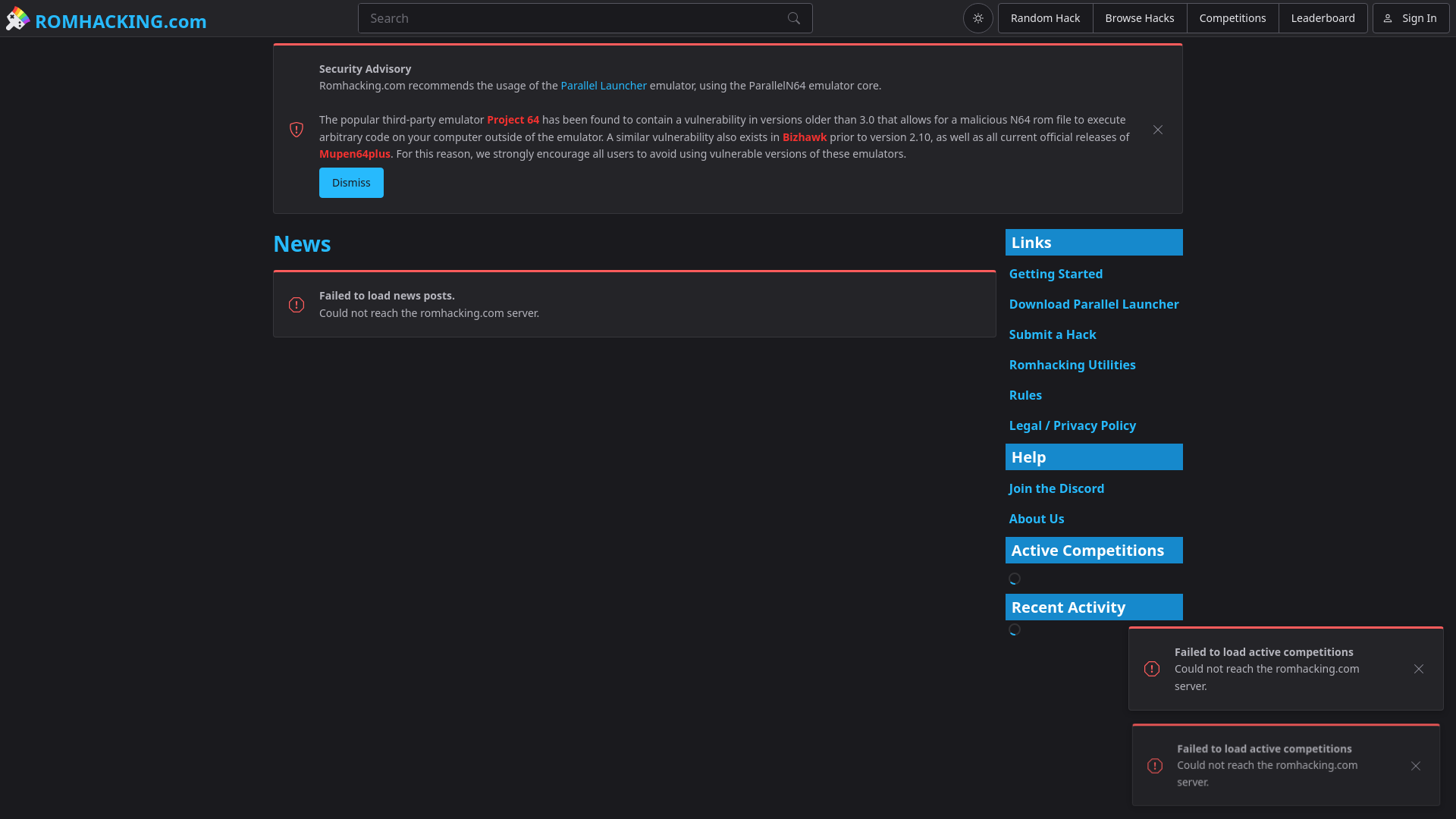Open Random Hack from the nav bar
Screen dimensions: 1456x819
(1045, 18)
